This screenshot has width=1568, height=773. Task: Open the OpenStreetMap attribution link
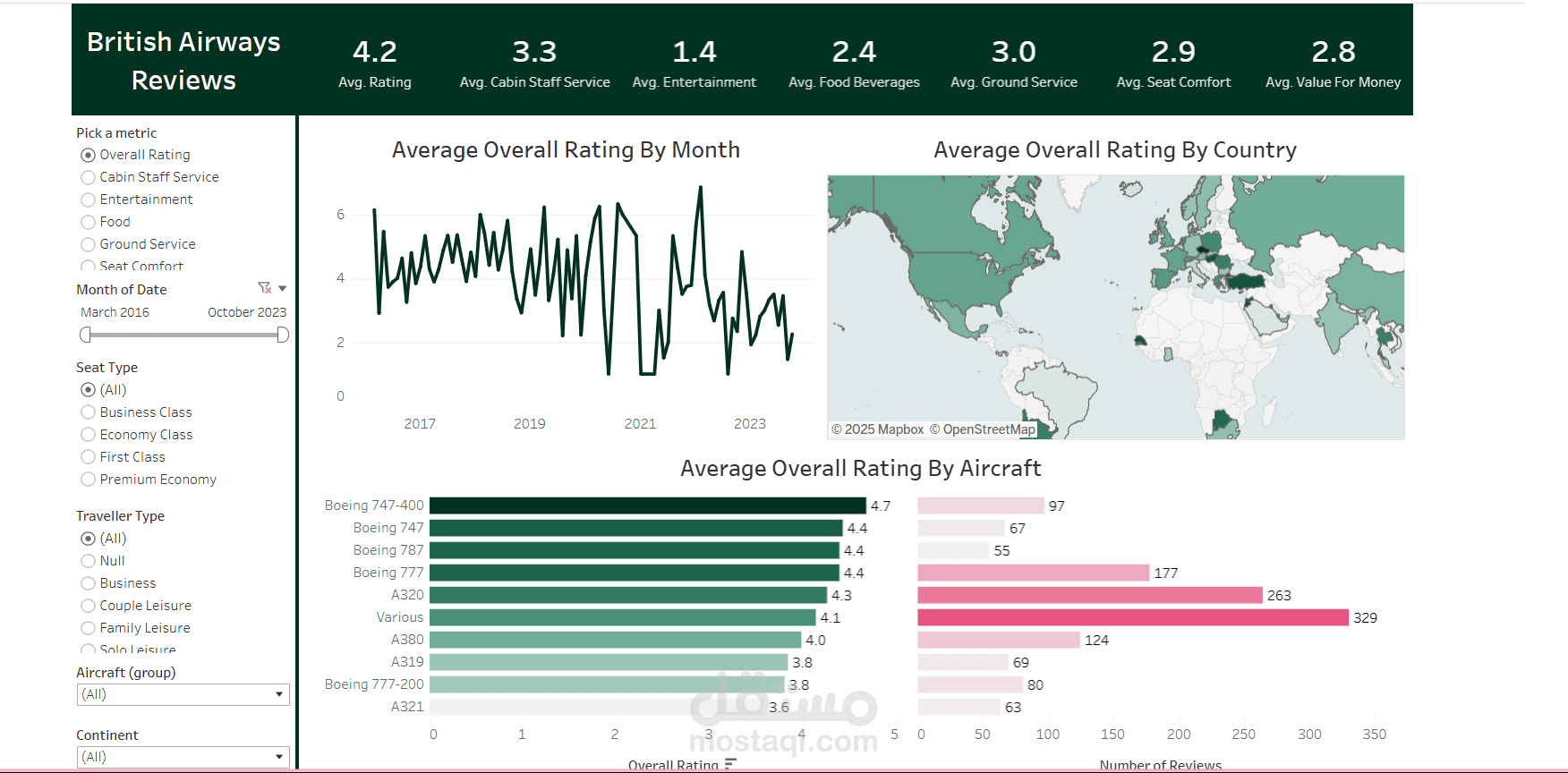(x=983, y=429)
